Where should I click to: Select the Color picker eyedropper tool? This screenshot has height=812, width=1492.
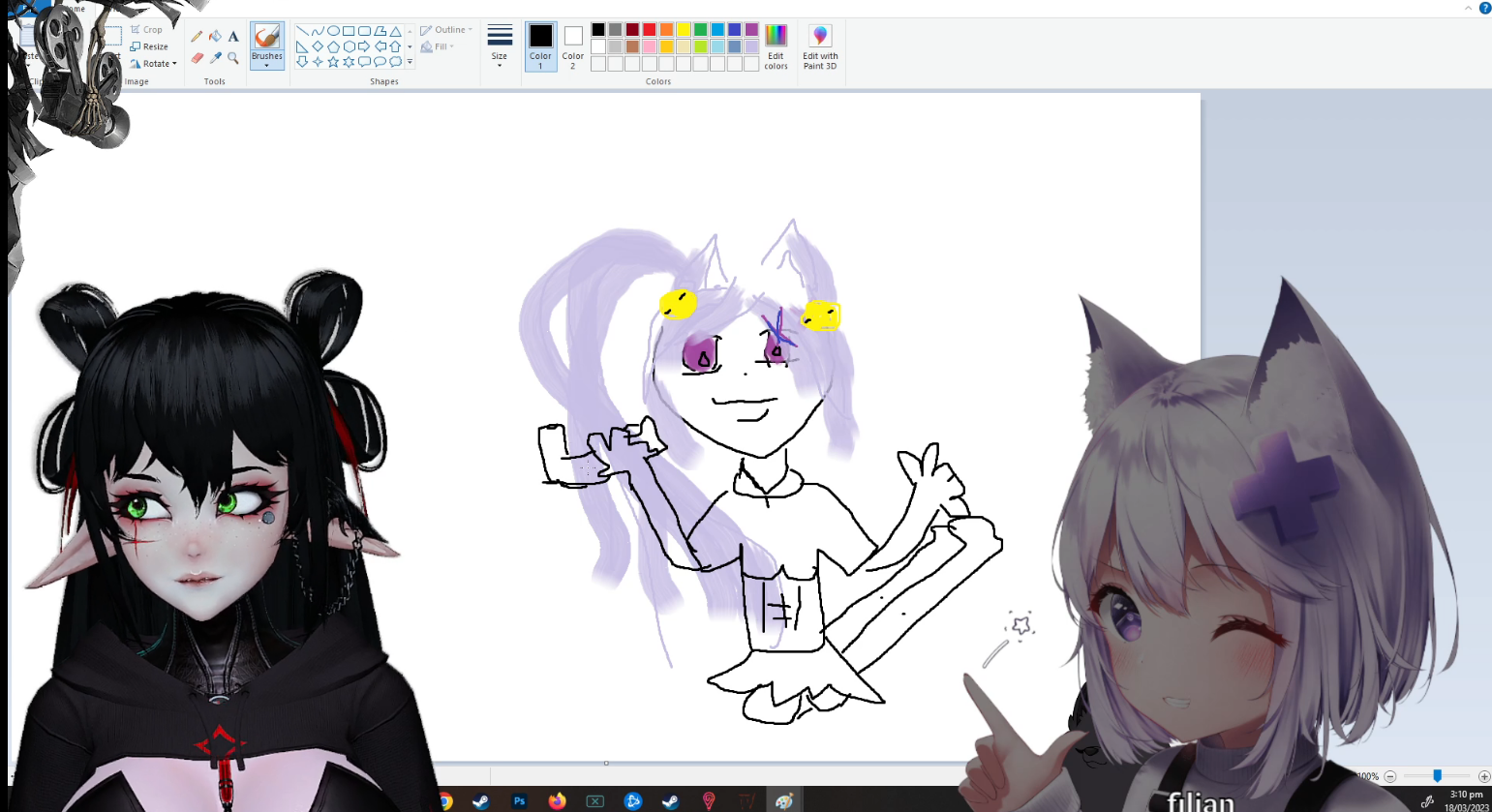pyautogui.click(x=215, y=58)
